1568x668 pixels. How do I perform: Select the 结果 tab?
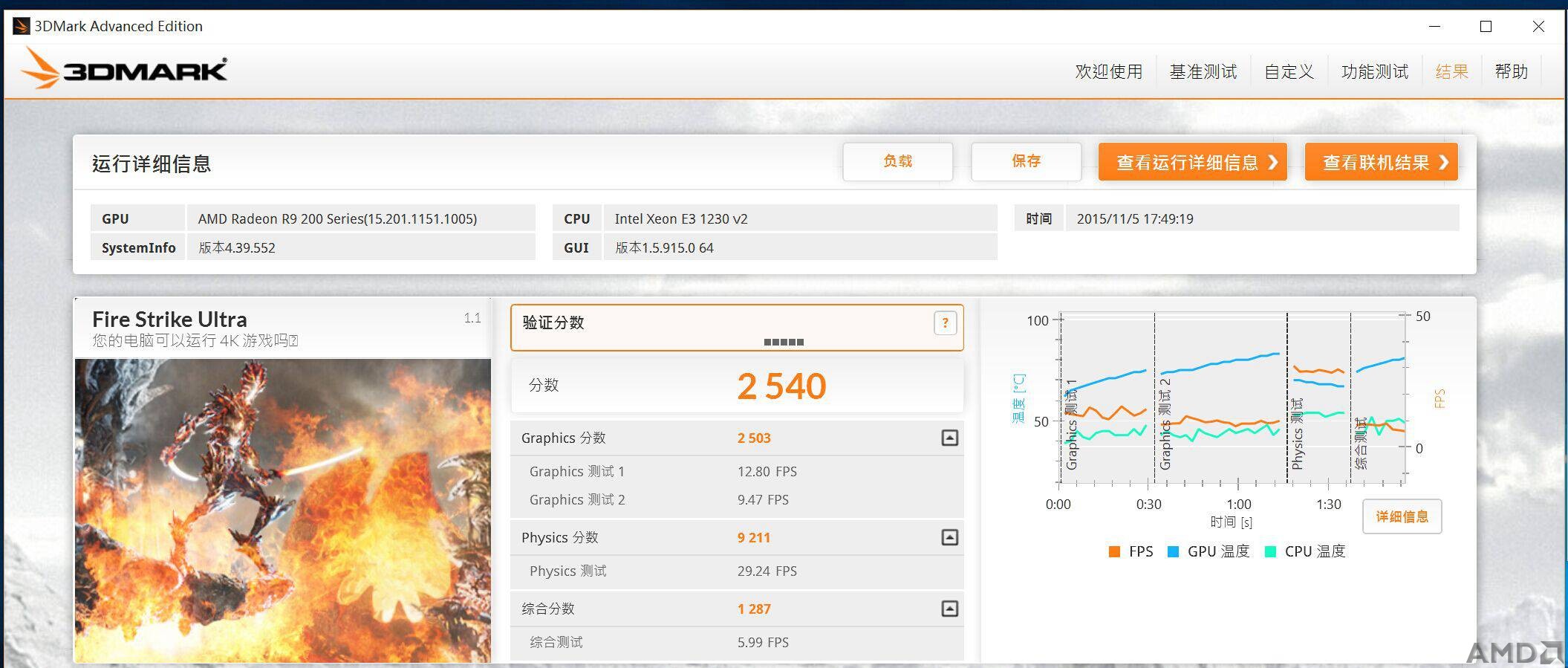coord(1451,72)
